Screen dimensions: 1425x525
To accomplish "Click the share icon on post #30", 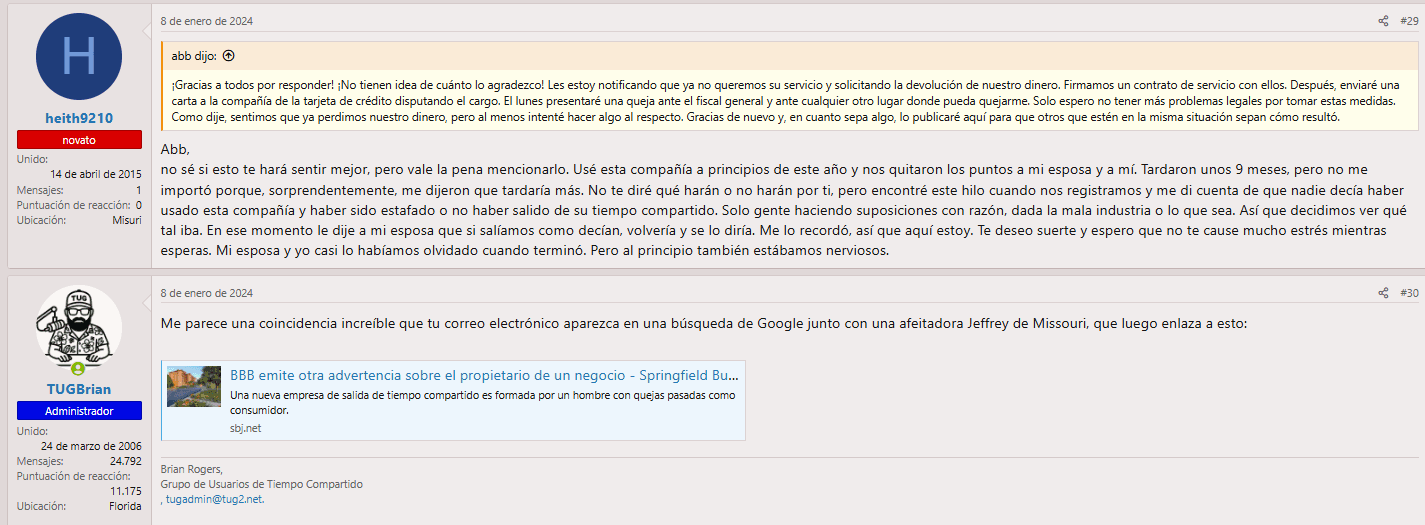I will [1383, 293].
